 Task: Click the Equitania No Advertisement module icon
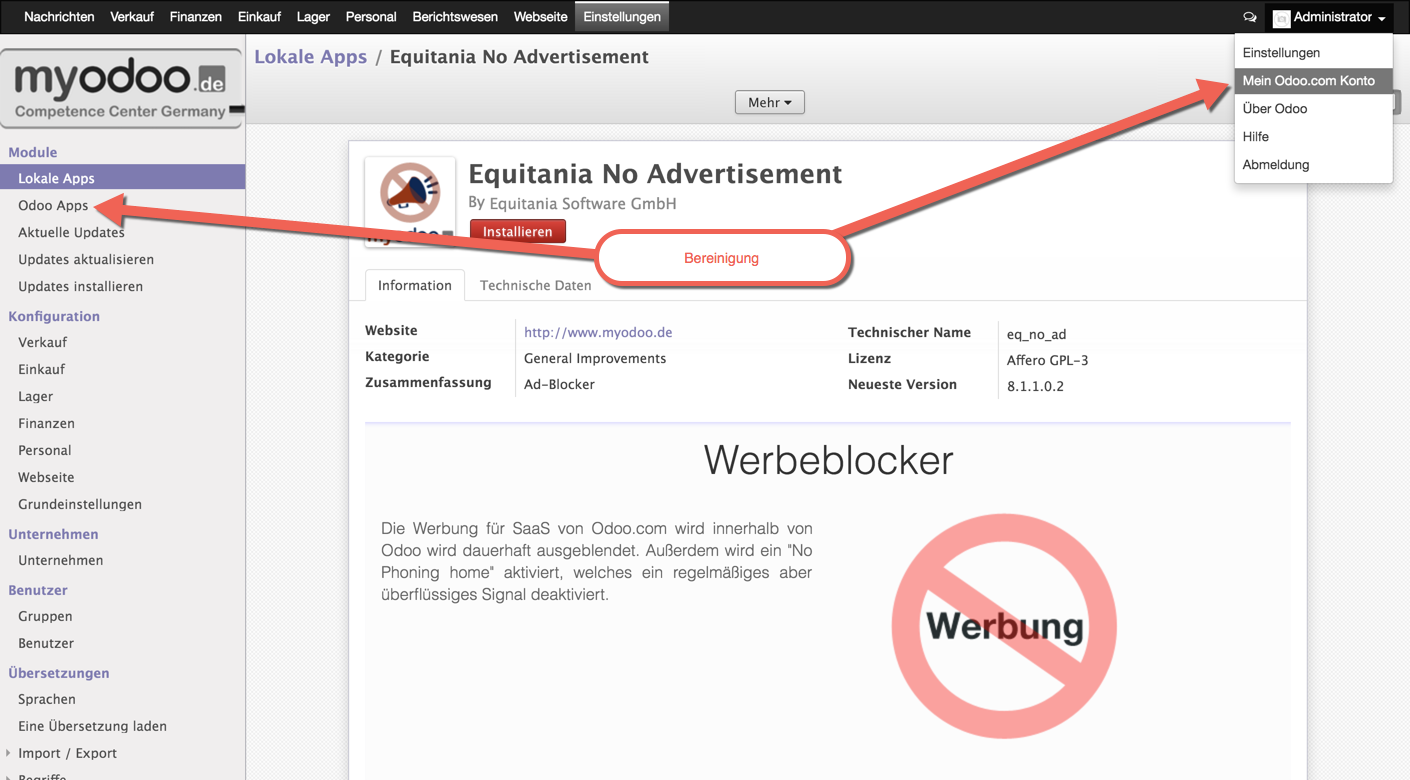pos(410,200)
